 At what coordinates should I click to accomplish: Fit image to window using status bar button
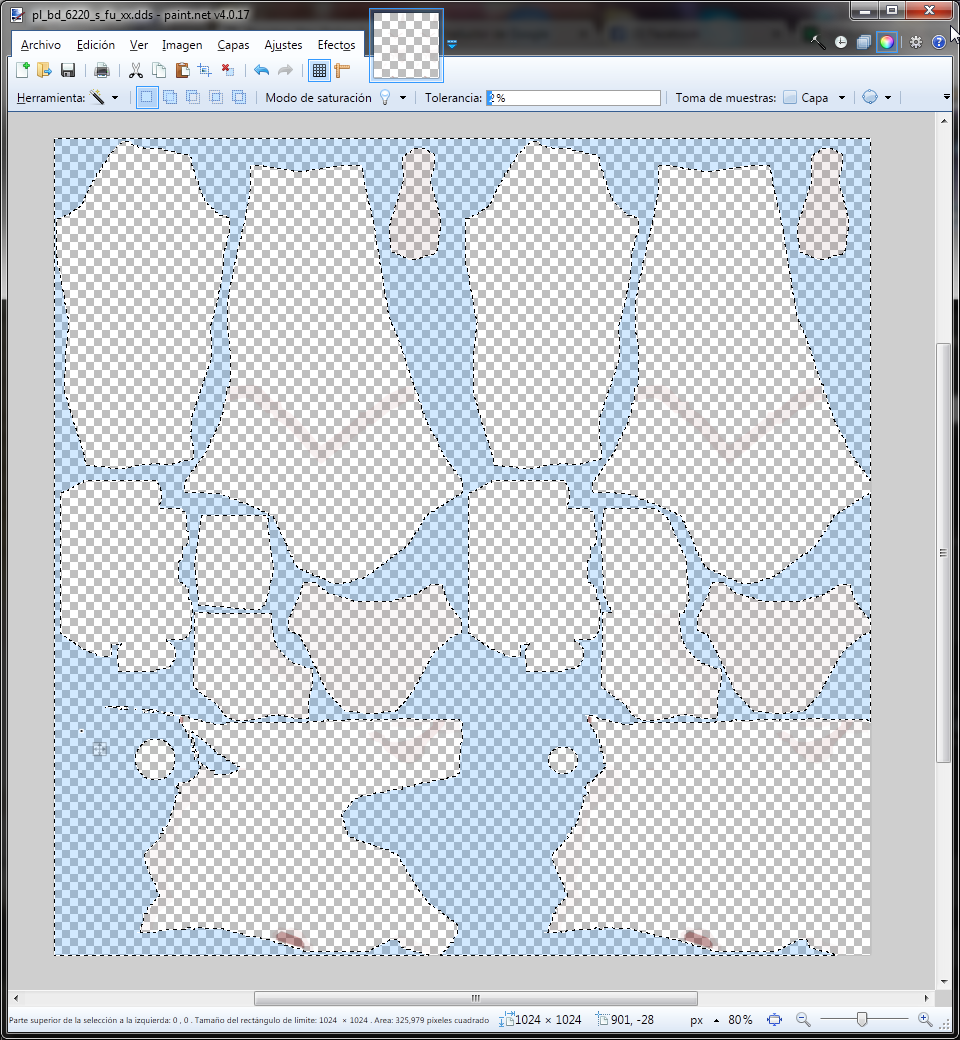[x=774, y=1020]
